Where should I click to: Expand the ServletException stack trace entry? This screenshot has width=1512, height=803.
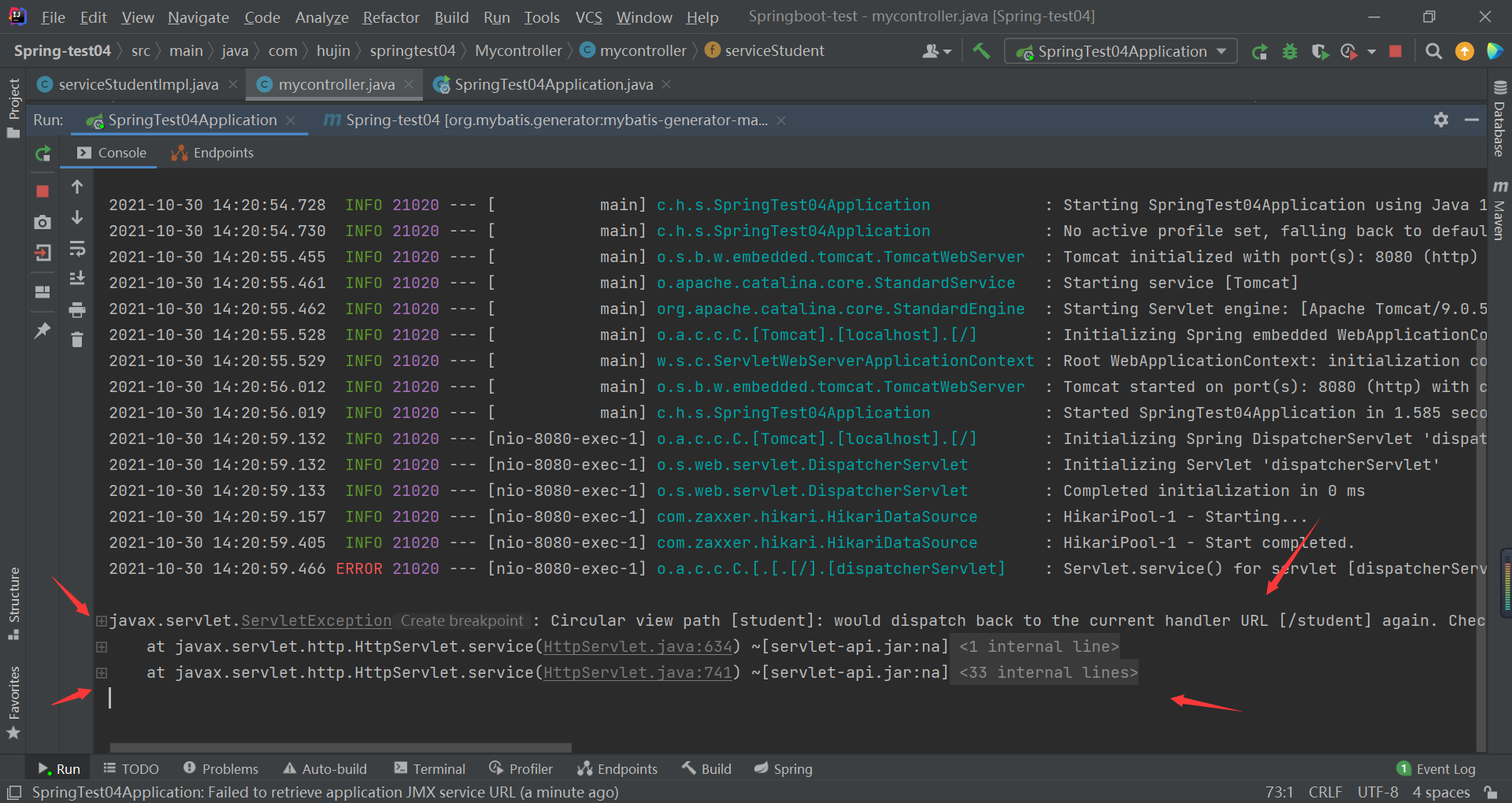coord(101,621)
